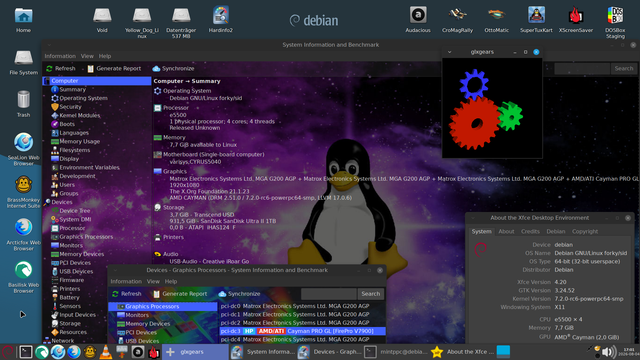Open the Help menu in the Devices window
Image resolution: width=640 pixels, height=360 pixels.
(171, 281)
